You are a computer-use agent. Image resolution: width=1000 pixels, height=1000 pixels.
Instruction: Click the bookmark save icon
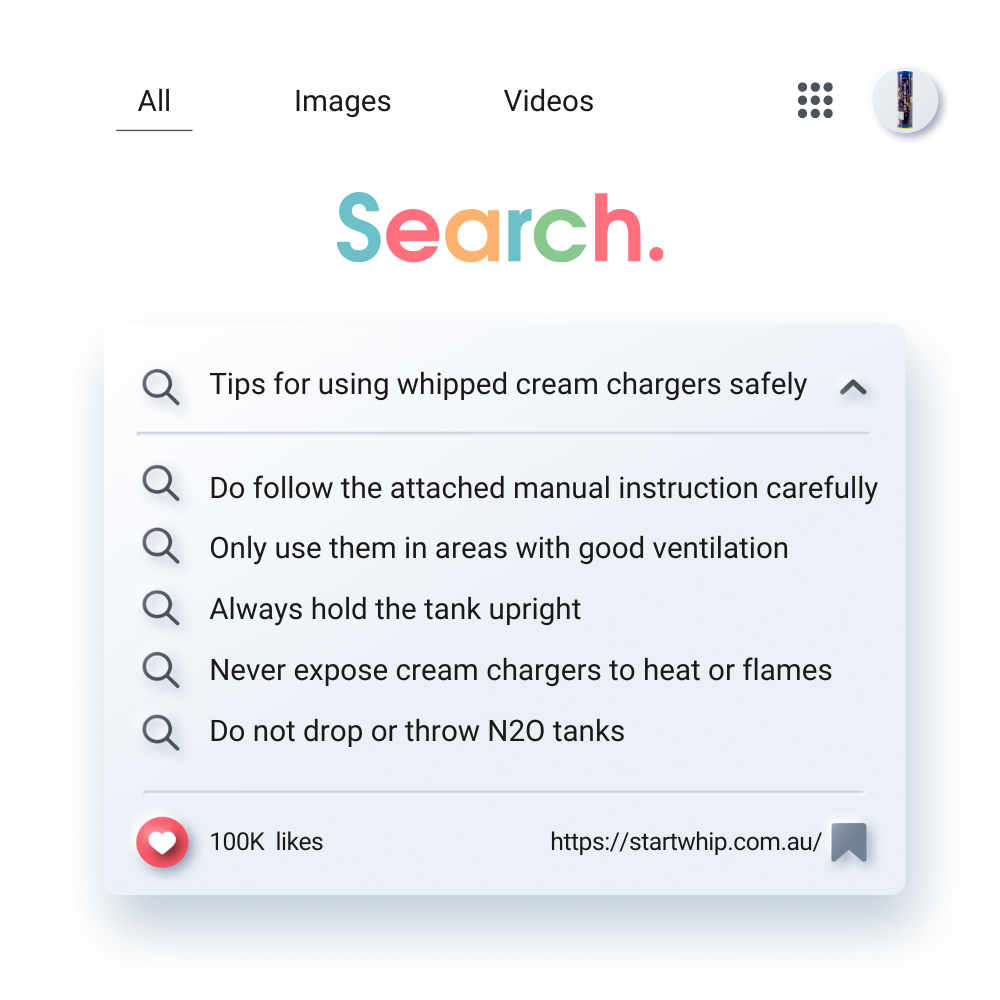[x=849, y=842]
